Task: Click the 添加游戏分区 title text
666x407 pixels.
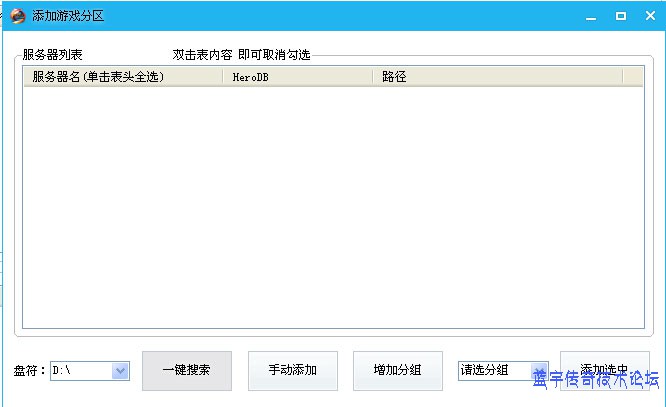Action: pos(68,16)
